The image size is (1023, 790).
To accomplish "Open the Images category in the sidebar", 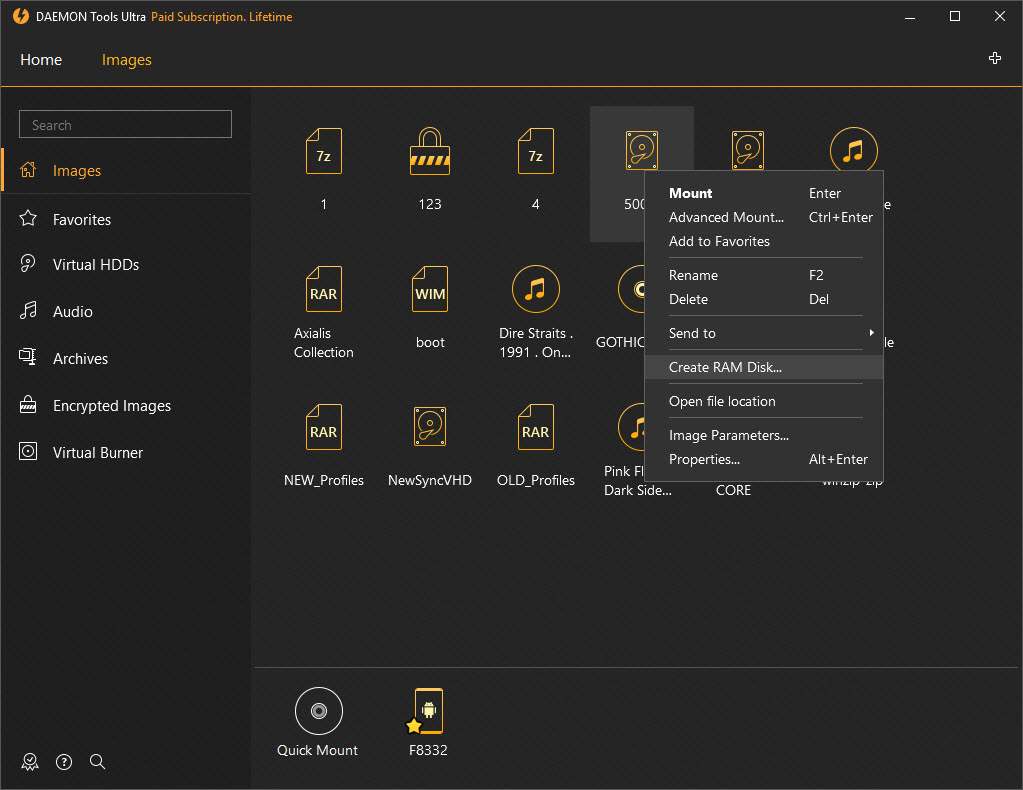I will click(126, 170).
